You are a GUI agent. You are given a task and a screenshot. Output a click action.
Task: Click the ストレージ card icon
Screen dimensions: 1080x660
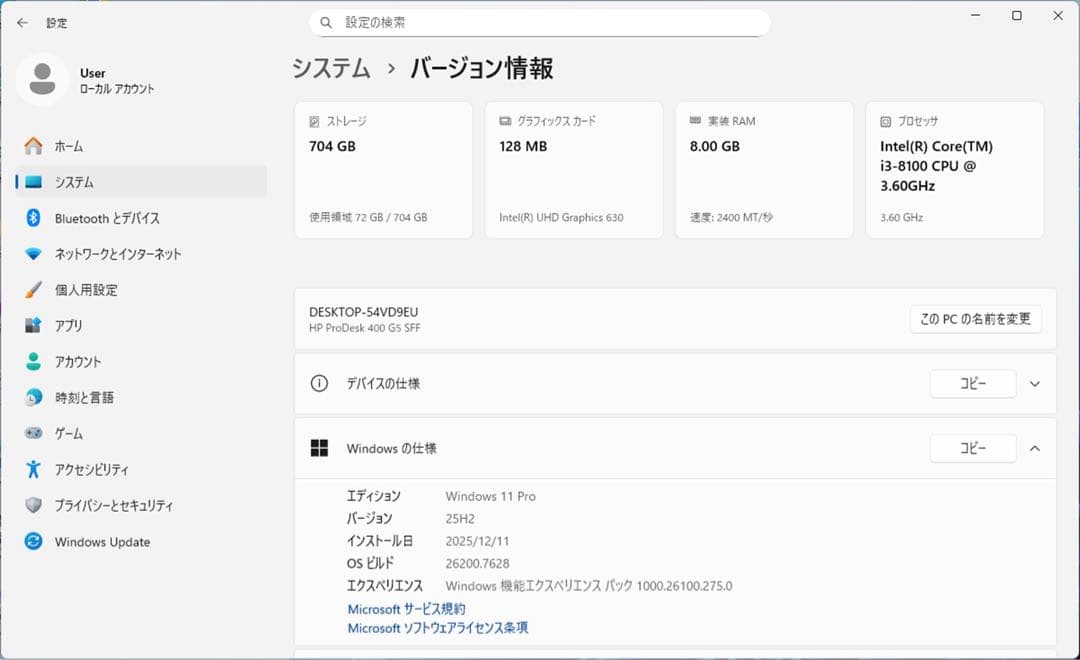[x=314, y=121]
